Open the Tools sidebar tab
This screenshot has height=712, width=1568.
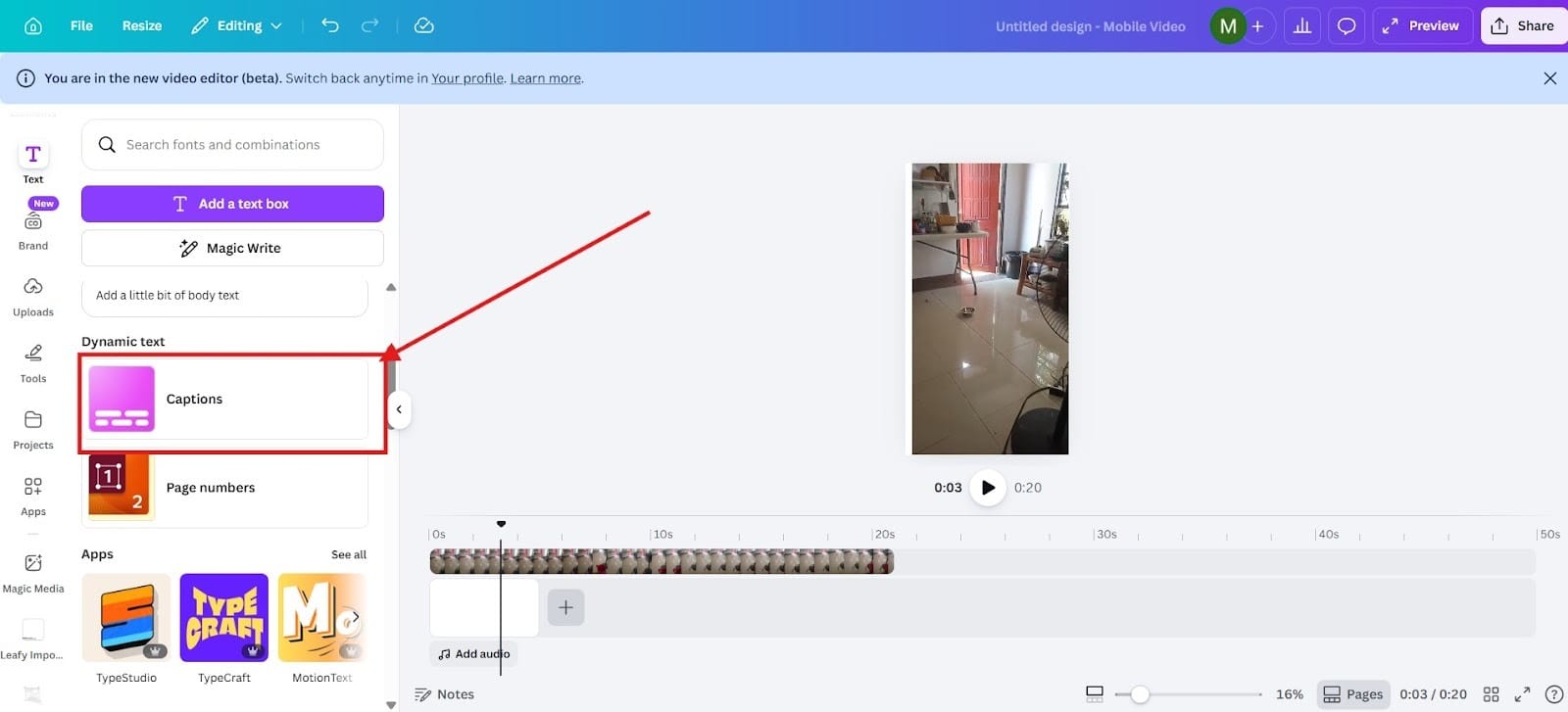[x=33, y=363]
